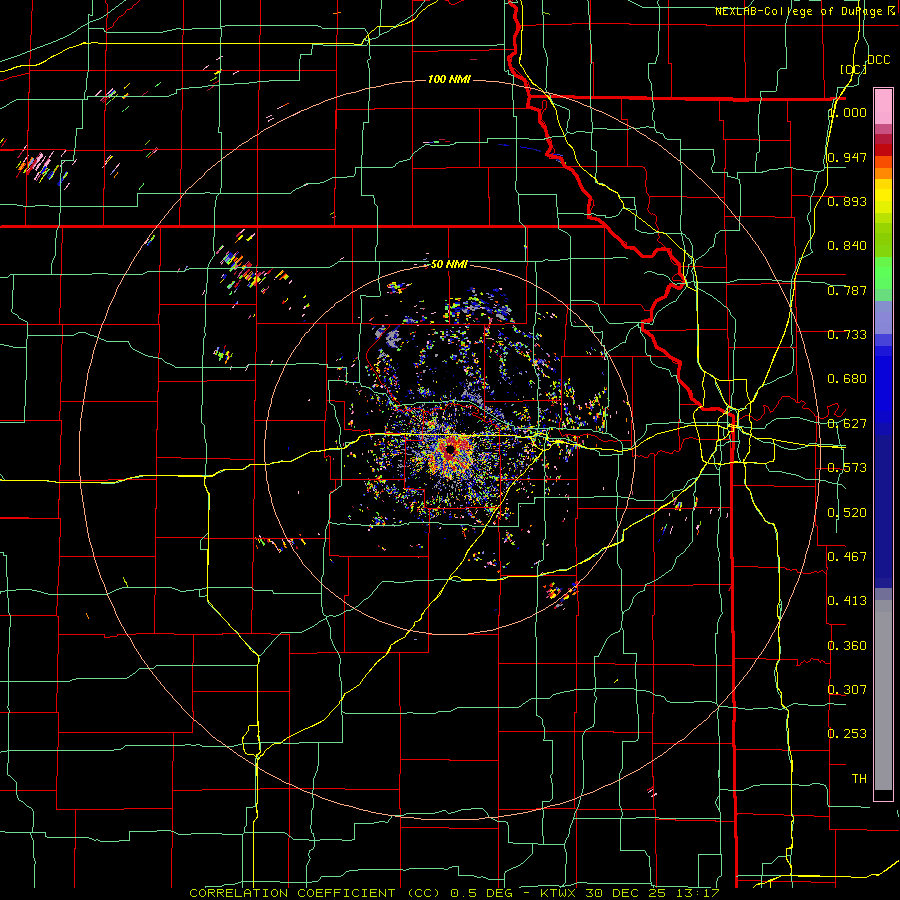Select the 0.413 scale label
The image size is (900, 900).
[847, 601]
